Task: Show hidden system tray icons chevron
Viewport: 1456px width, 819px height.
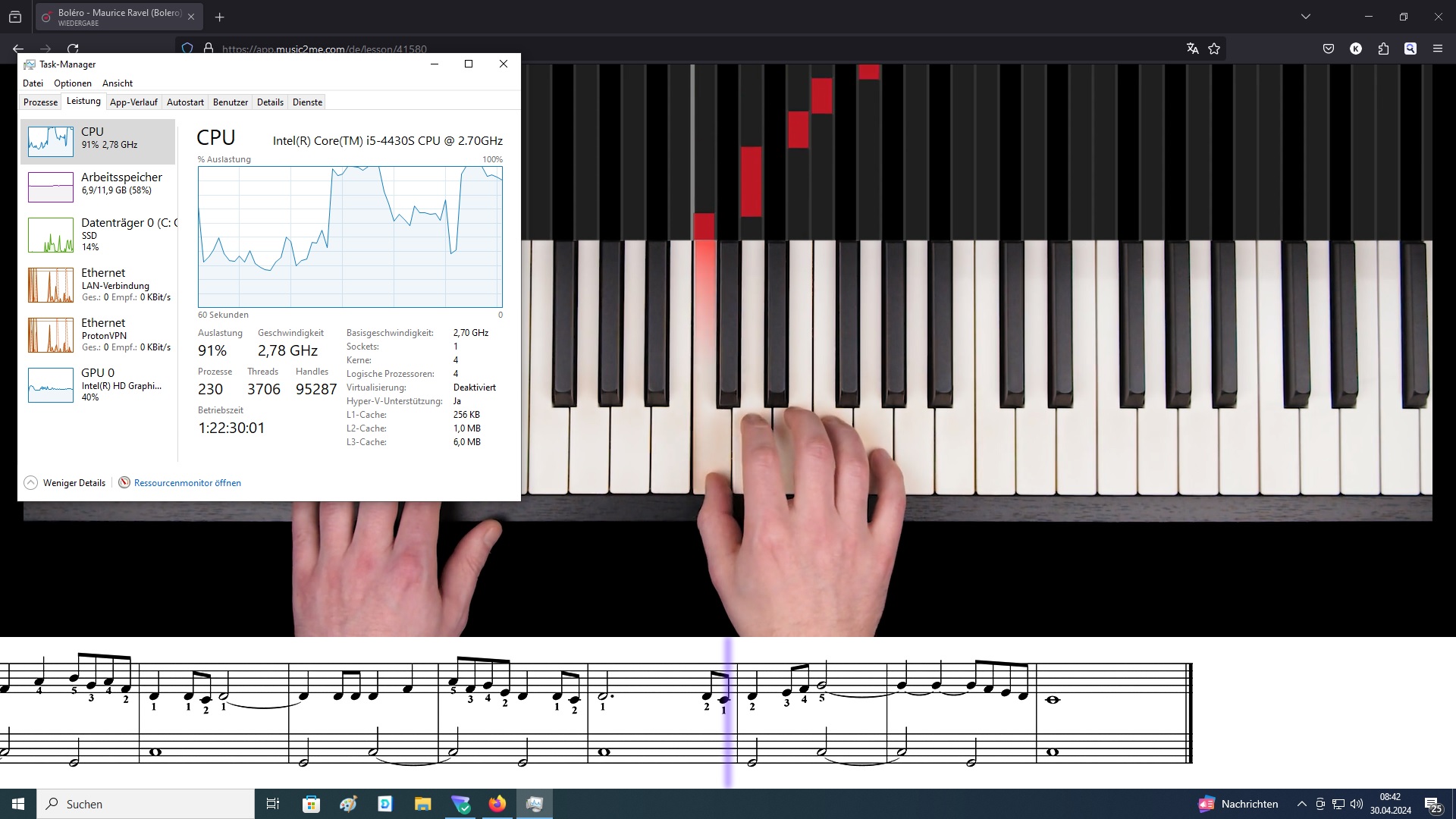Action: tap(1301, 804)
